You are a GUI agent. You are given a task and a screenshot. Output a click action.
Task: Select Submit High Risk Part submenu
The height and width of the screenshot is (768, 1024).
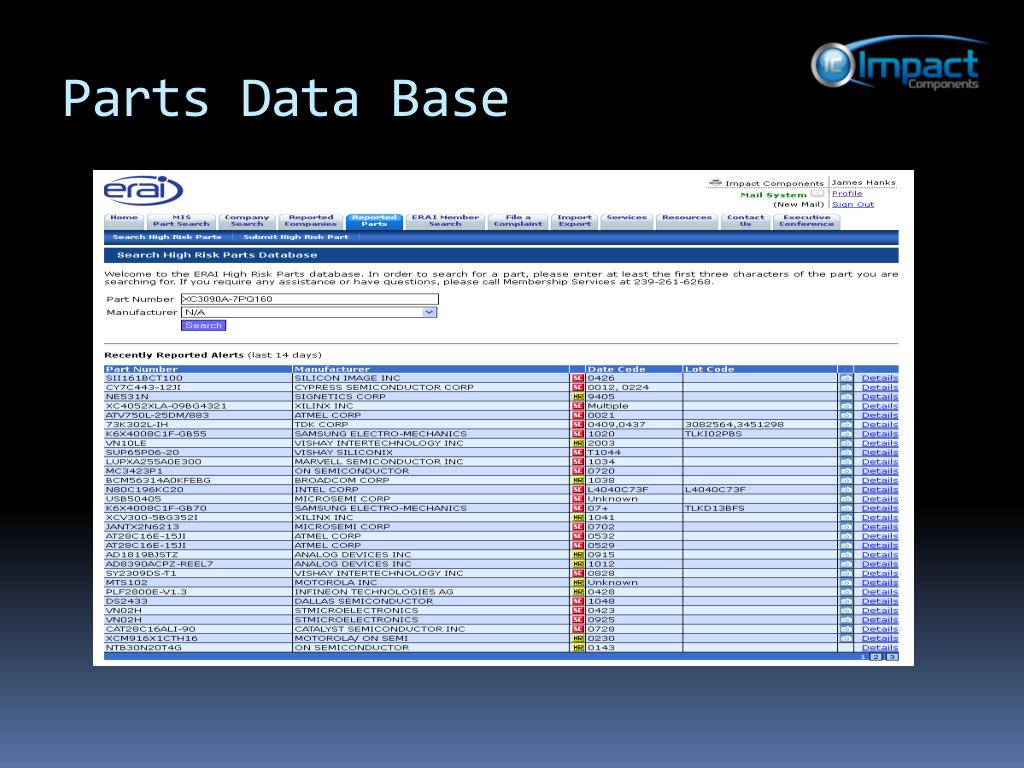[296, 237]
